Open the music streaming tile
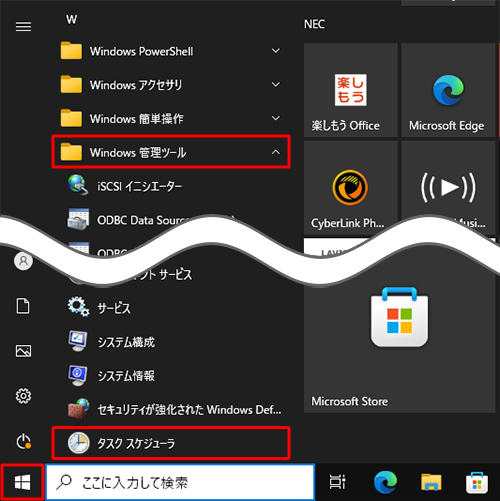 [x=448, y=187]
